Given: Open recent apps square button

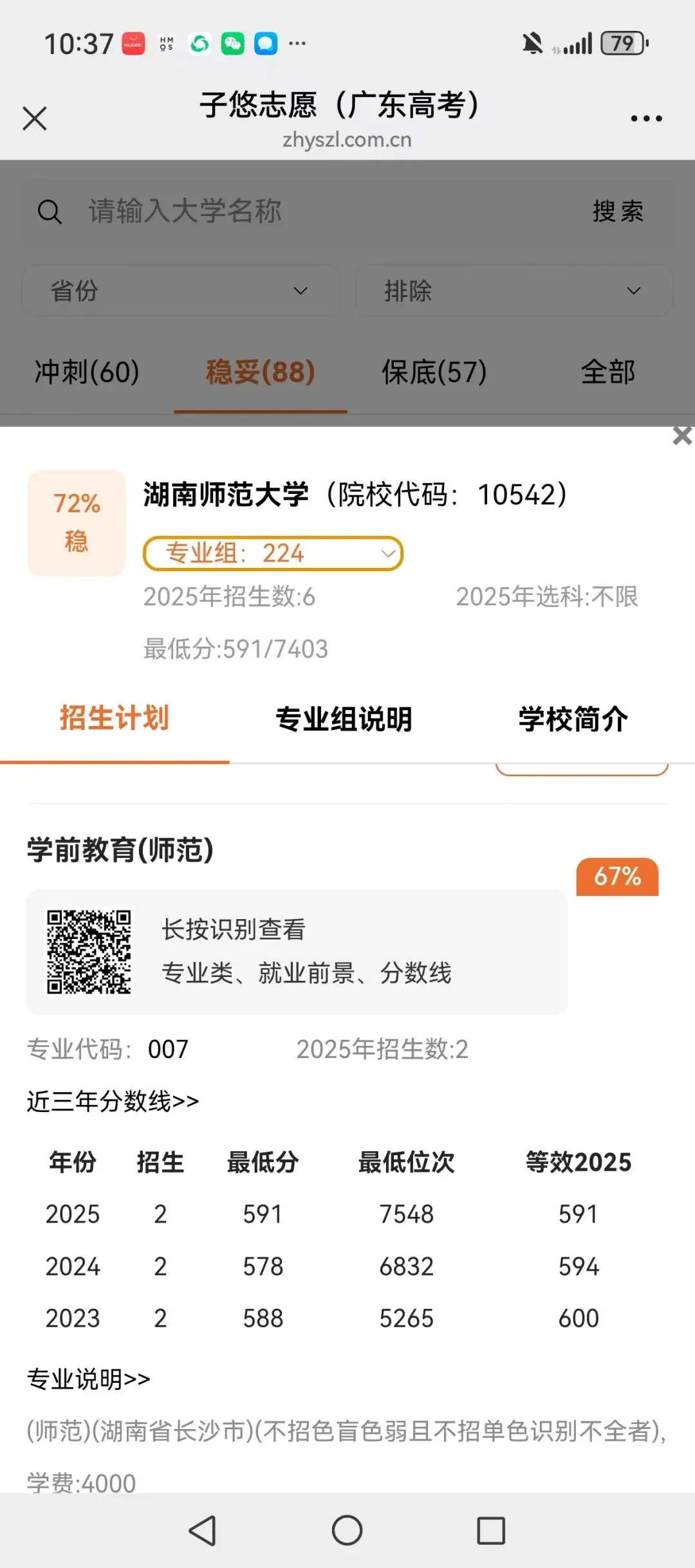Looking at the screenshot, I should (491, 1530).
